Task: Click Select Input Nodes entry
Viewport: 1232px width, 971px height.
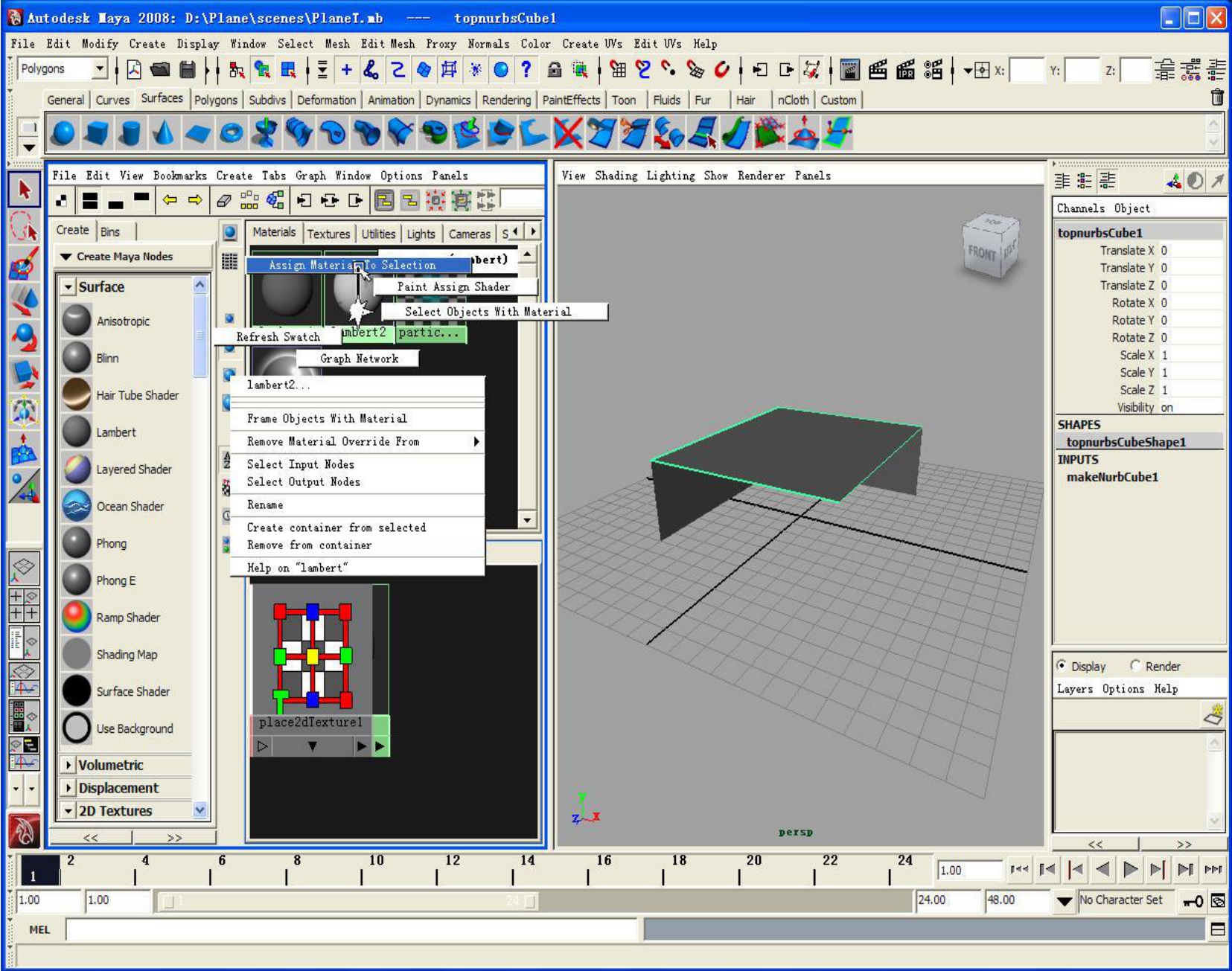Action: pyautogui.click(x=357, y=464)
